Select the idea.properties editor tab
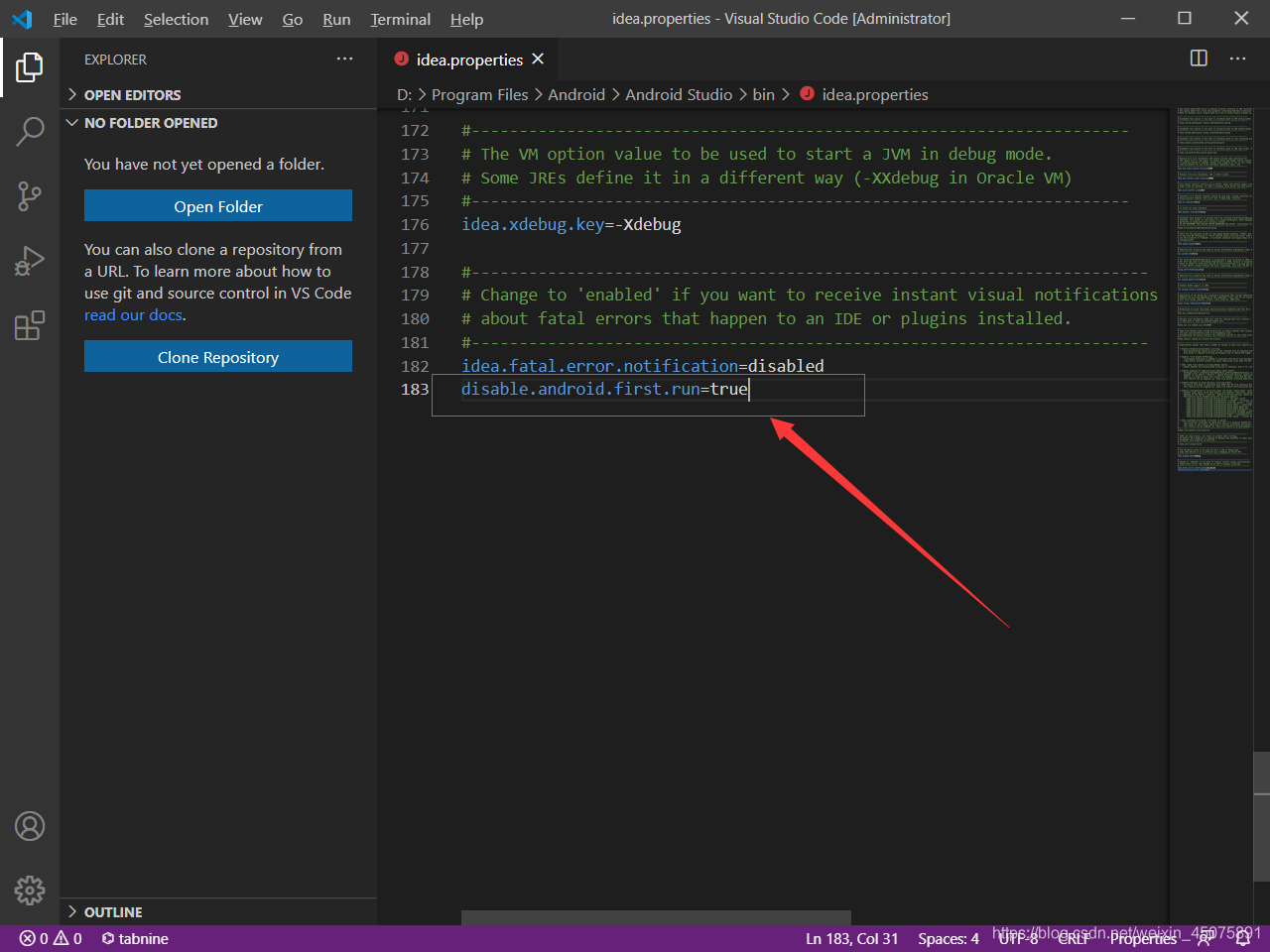 click(468, 59)
